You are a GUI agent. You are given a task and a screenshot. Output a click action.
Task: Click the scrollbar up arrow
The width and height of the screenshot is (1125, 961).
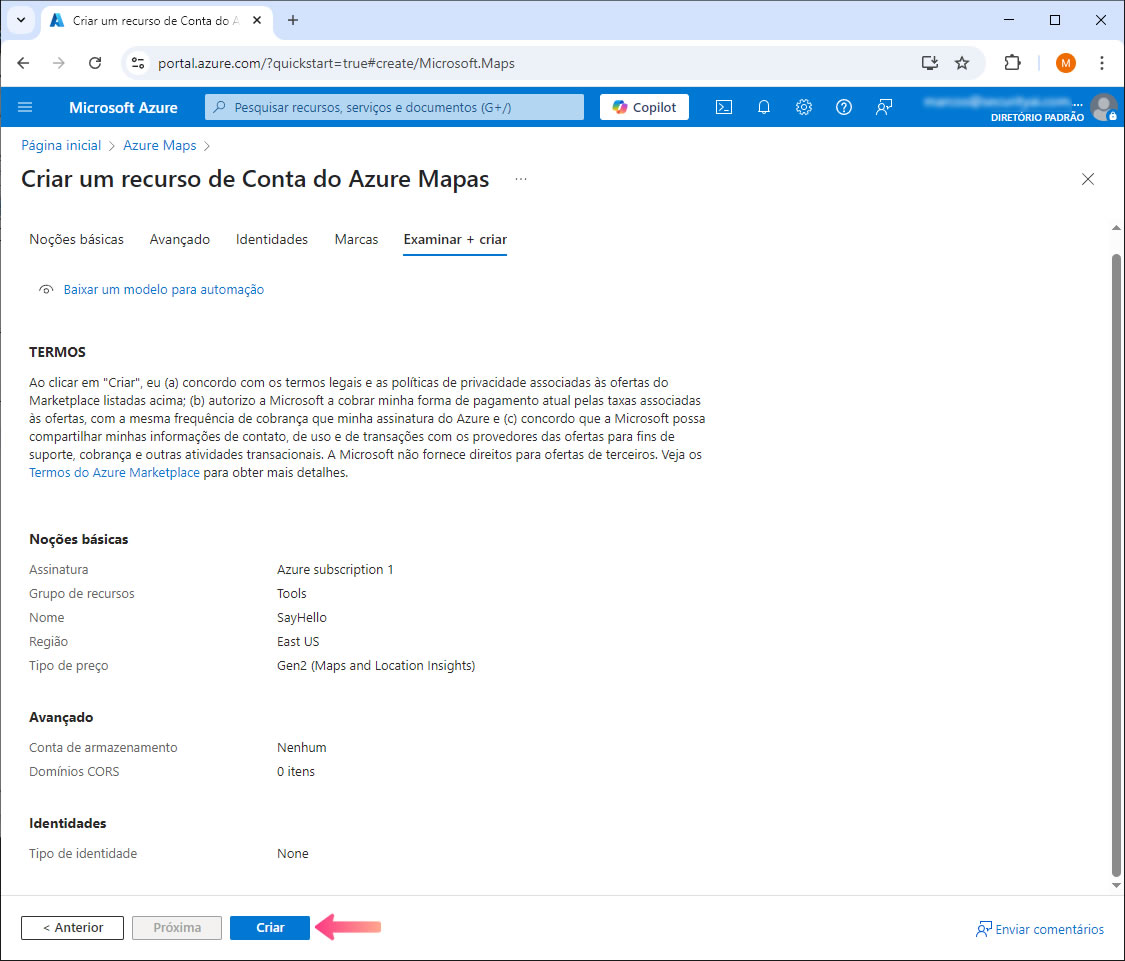pos(1116,228)
